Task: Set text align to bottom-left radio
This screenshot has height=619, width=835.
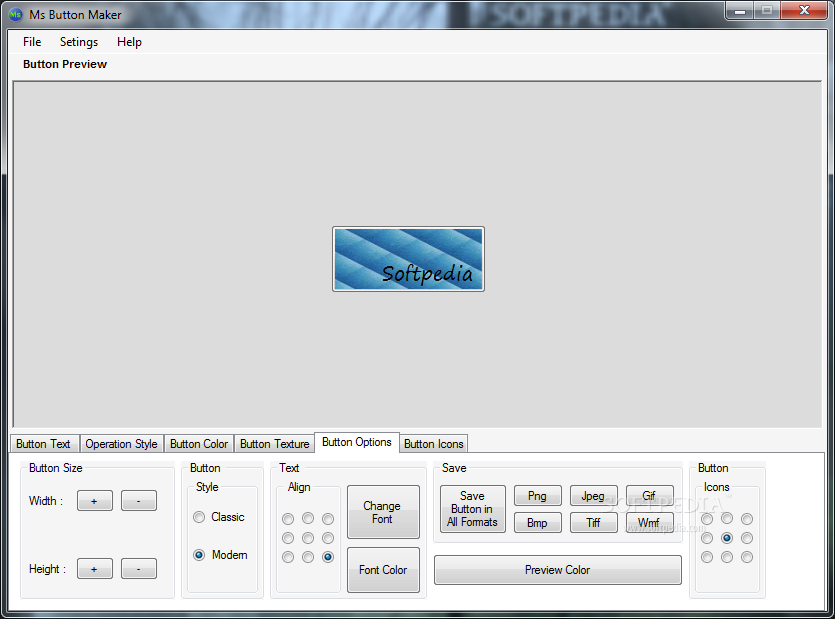Action: (288, 557)
